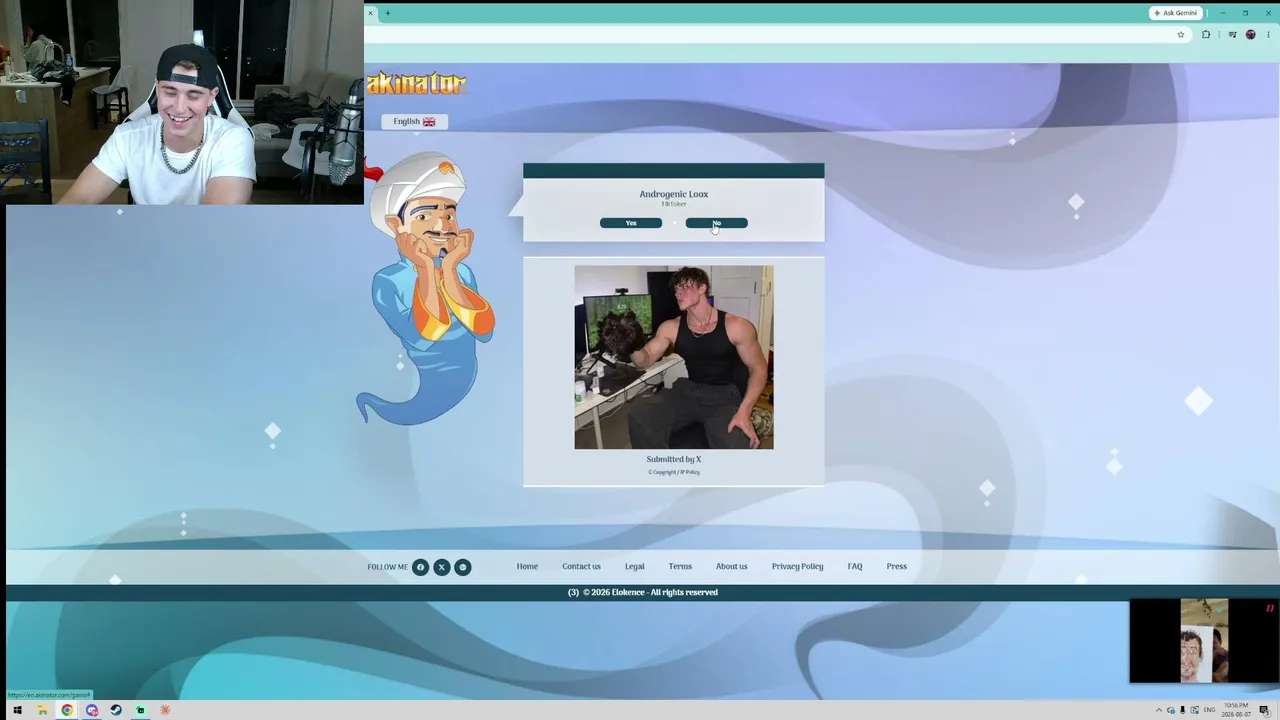
Task: Open the Chrome three-dot menu
Action: point(1268,35)
